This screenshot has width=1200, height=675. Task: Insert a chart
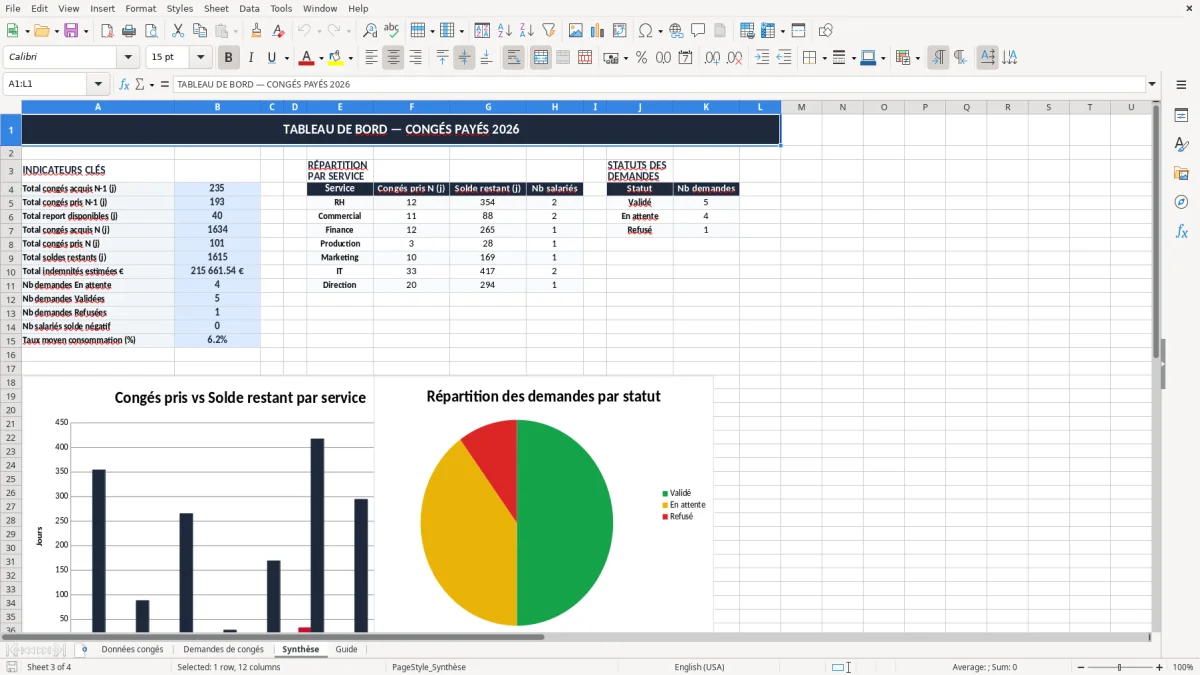pos(598,31)
